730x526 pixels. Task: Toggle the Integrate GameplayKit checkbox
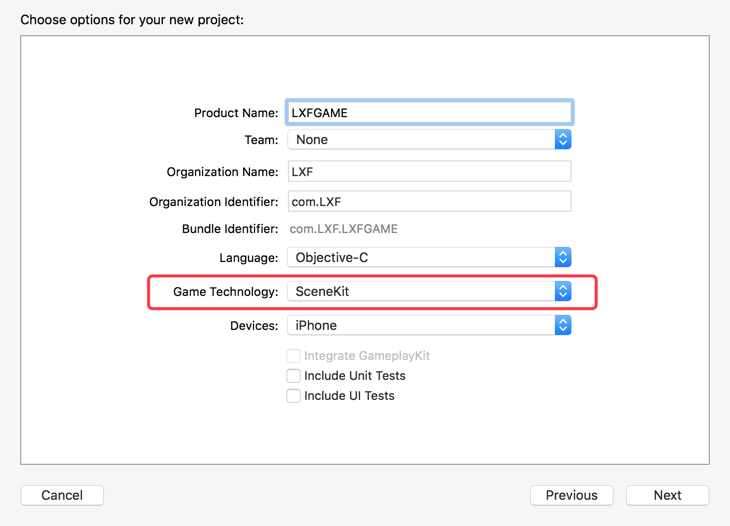pyautogui.click(x=294, y=356)
